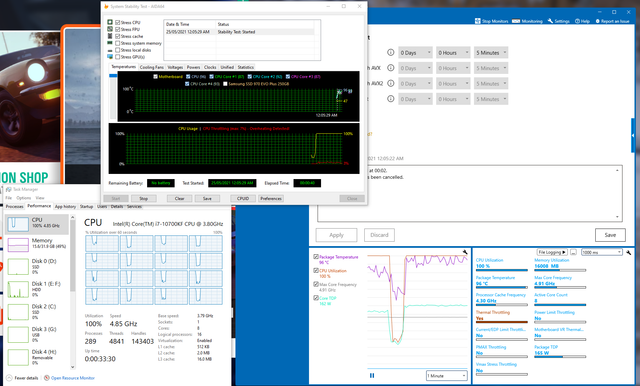Image resolution: width=640 pixels, height=386 pixels.
Task: Click the Stress cache icon in AIDA64
Action: click(110, 36)
